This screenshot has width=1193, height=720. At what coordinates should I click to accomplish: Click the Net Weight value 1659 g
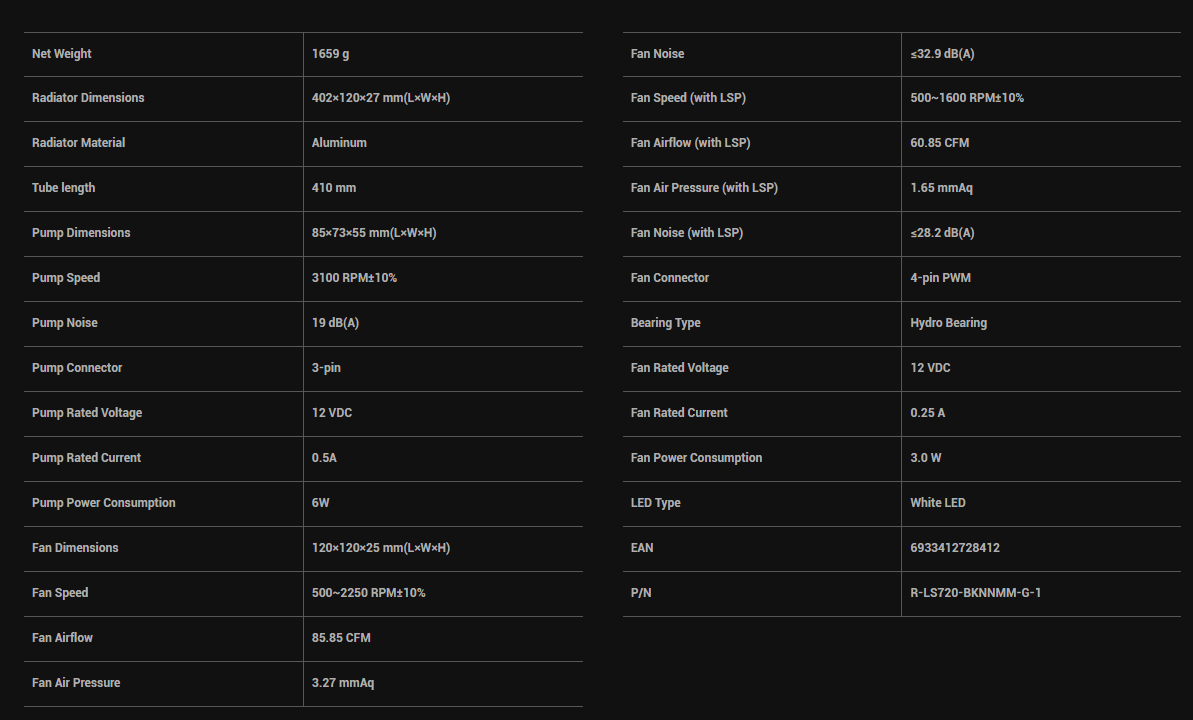click(x=330, y=54)
